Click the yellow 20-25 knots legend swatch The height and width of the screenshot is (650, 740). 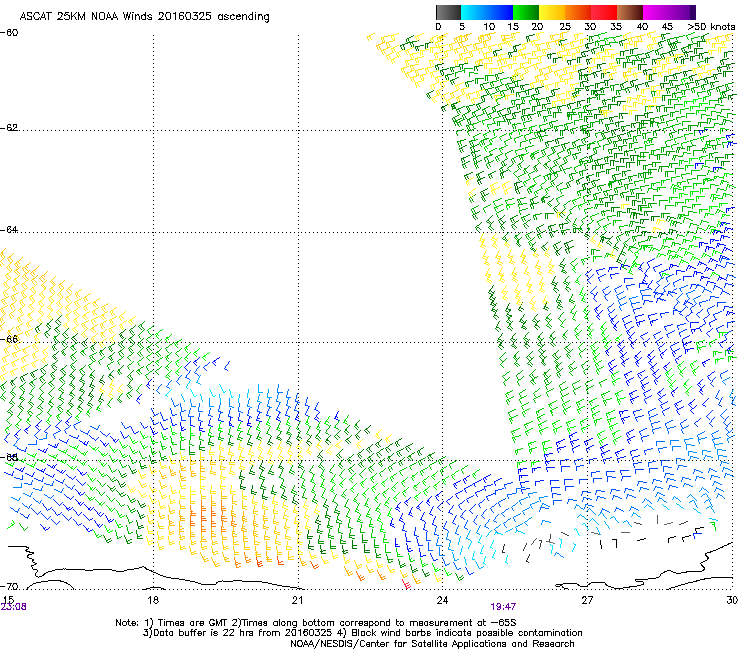(552, 12)
